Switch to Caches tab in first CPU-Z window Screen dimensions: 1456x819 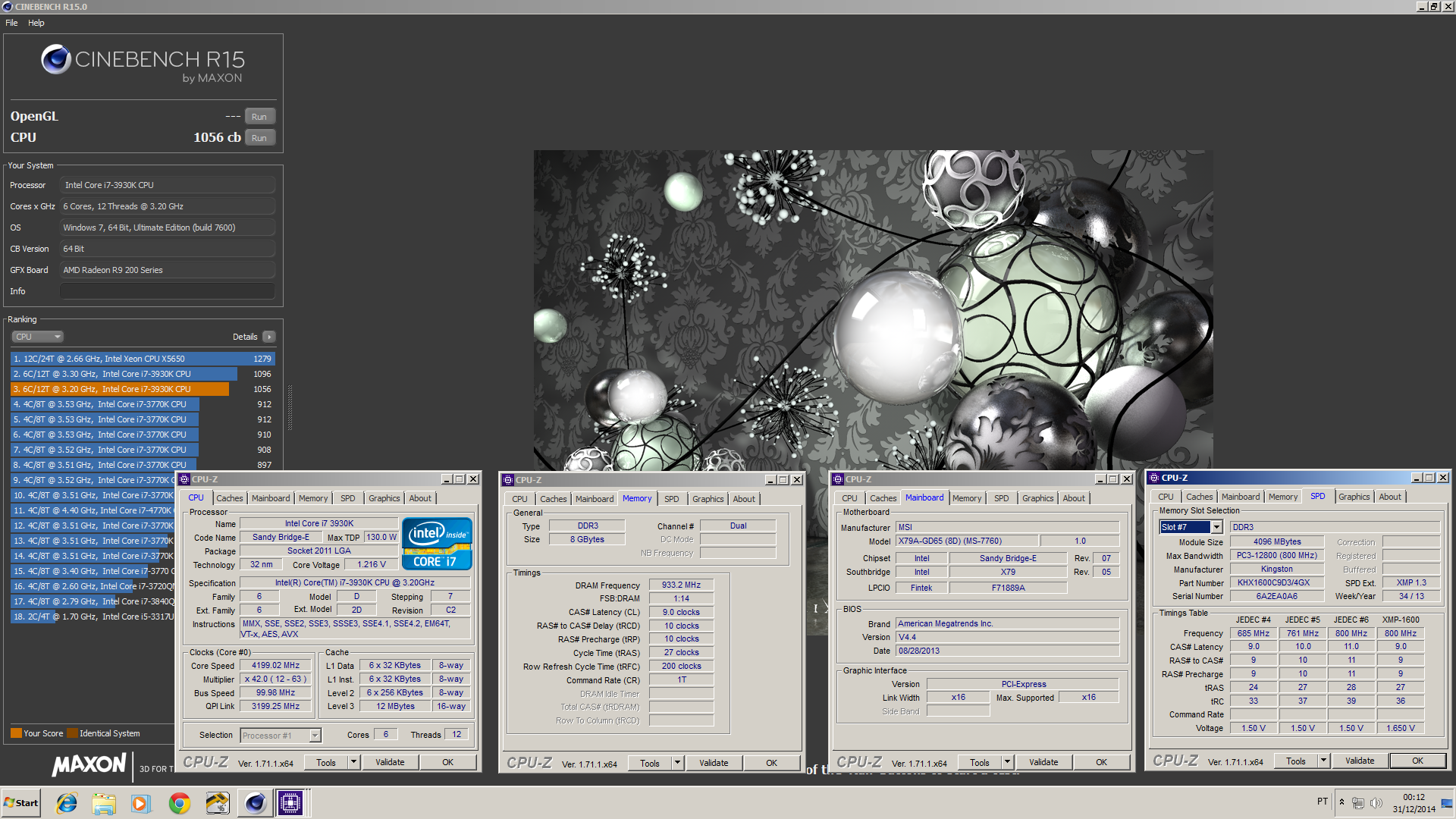(229, 498)
